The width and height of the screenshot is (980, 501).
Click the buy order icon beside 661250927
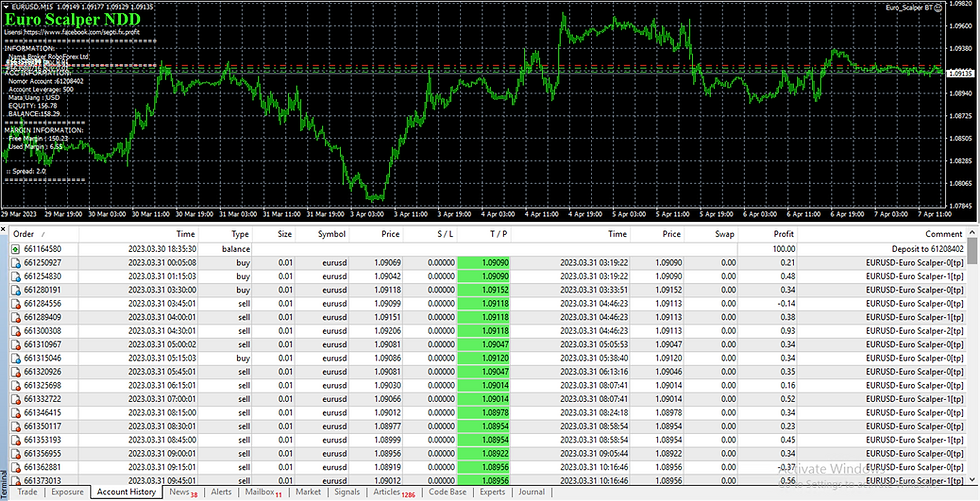click(16, 263)
